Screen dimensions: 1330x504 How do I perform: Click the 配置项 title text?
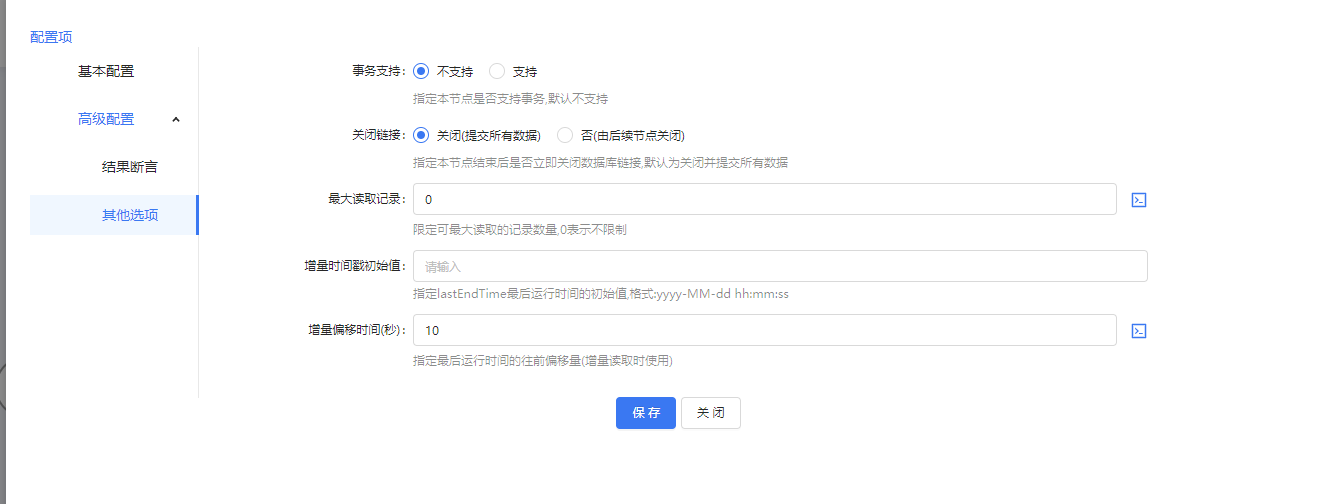pos(51,37)
